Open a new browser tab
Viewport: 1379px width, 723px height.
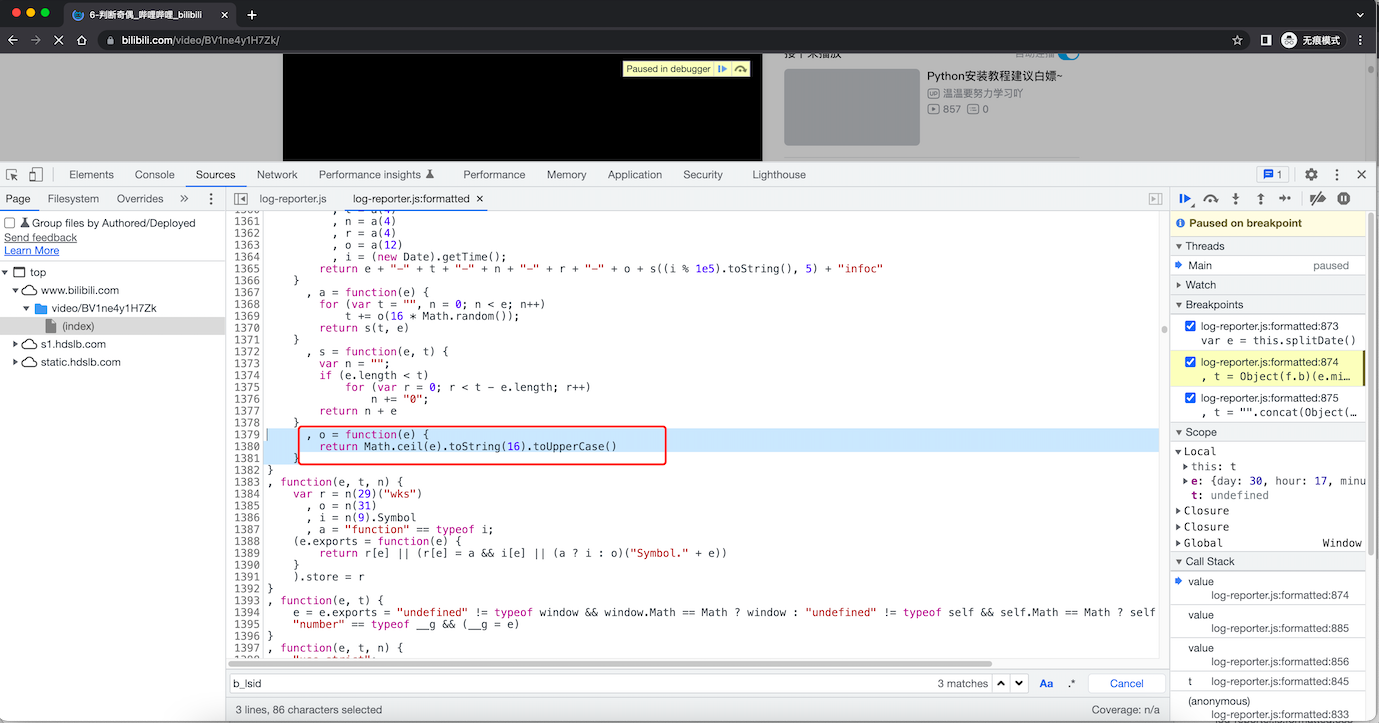pos(252,15)
